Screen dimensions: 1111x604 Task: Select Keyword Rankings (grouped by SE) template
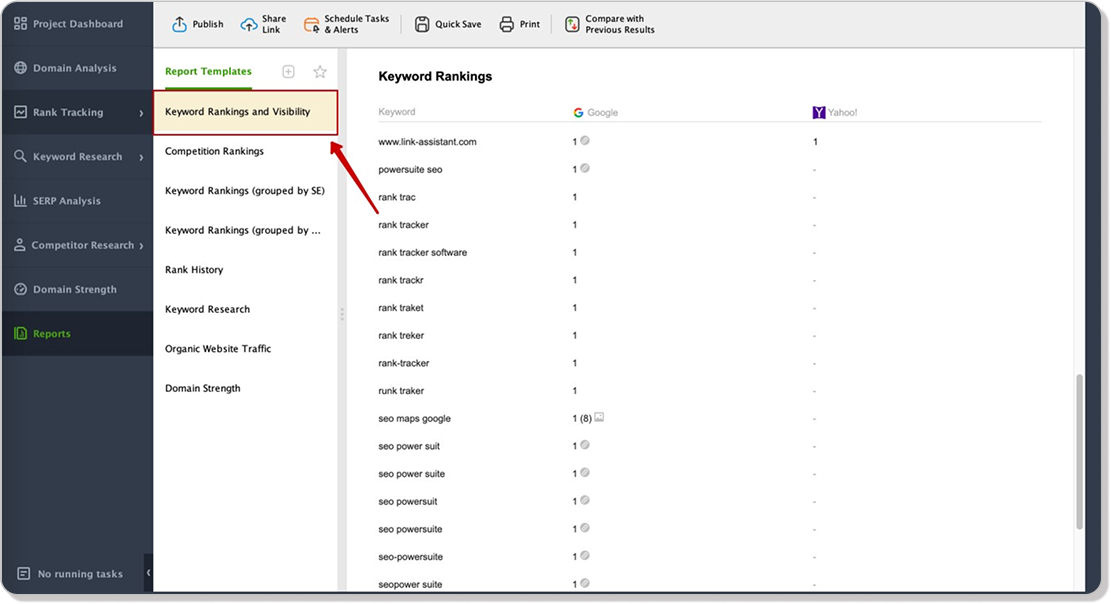(244, 191)
